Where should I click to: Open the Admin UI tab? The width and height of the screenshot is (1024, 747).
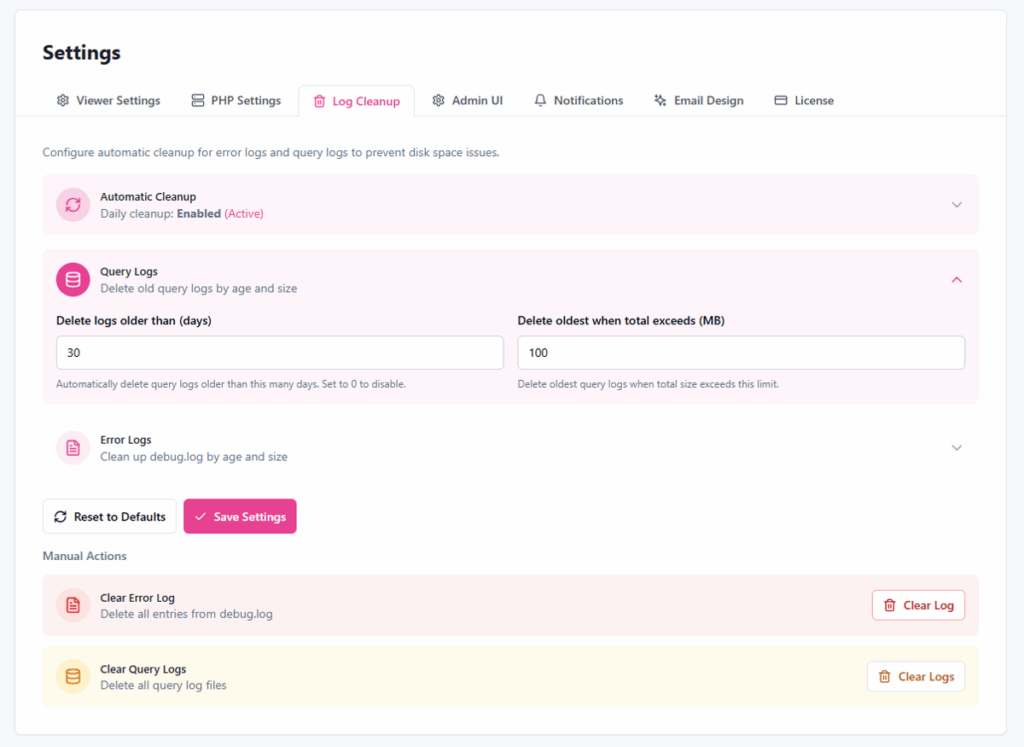(467, 101)
